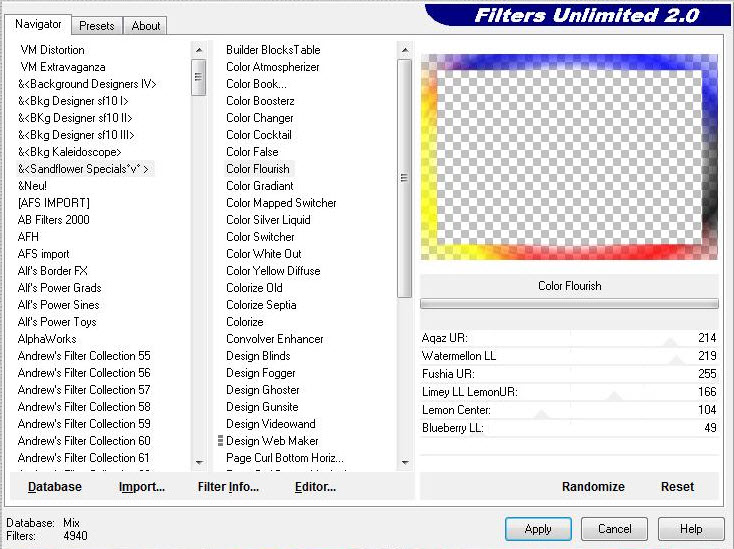Choose the Color Mapped Switcher filter
The height and width of the screenshot is (549, 734).
(x=281, y=203)
